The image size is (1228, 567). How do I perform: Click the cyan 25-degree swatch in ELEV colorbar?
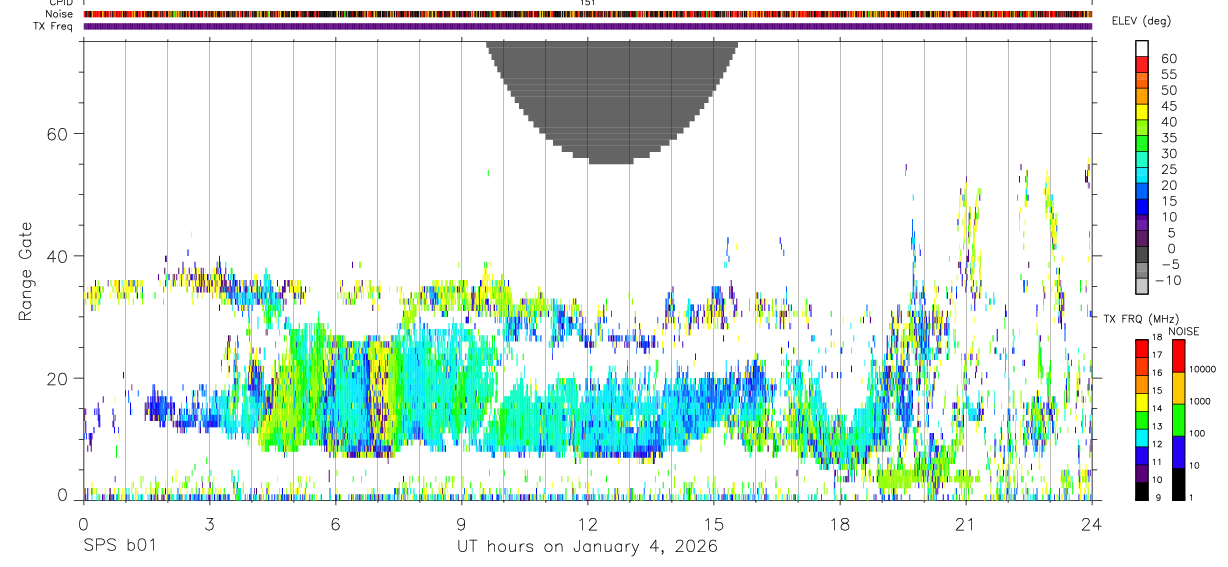1142,176
